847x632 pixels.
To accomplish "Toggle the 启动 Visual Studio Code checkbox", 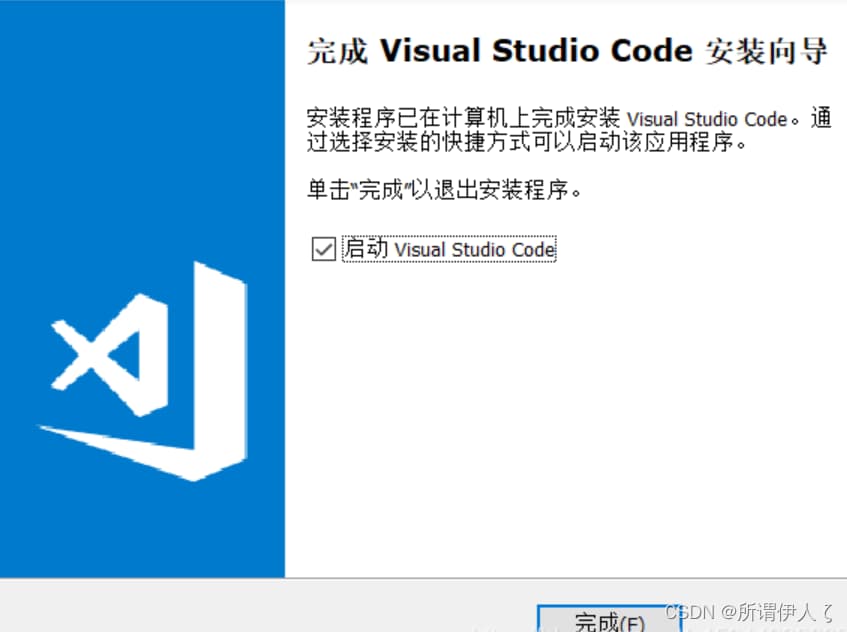I will pyautogui.click(x=323, y=249).
